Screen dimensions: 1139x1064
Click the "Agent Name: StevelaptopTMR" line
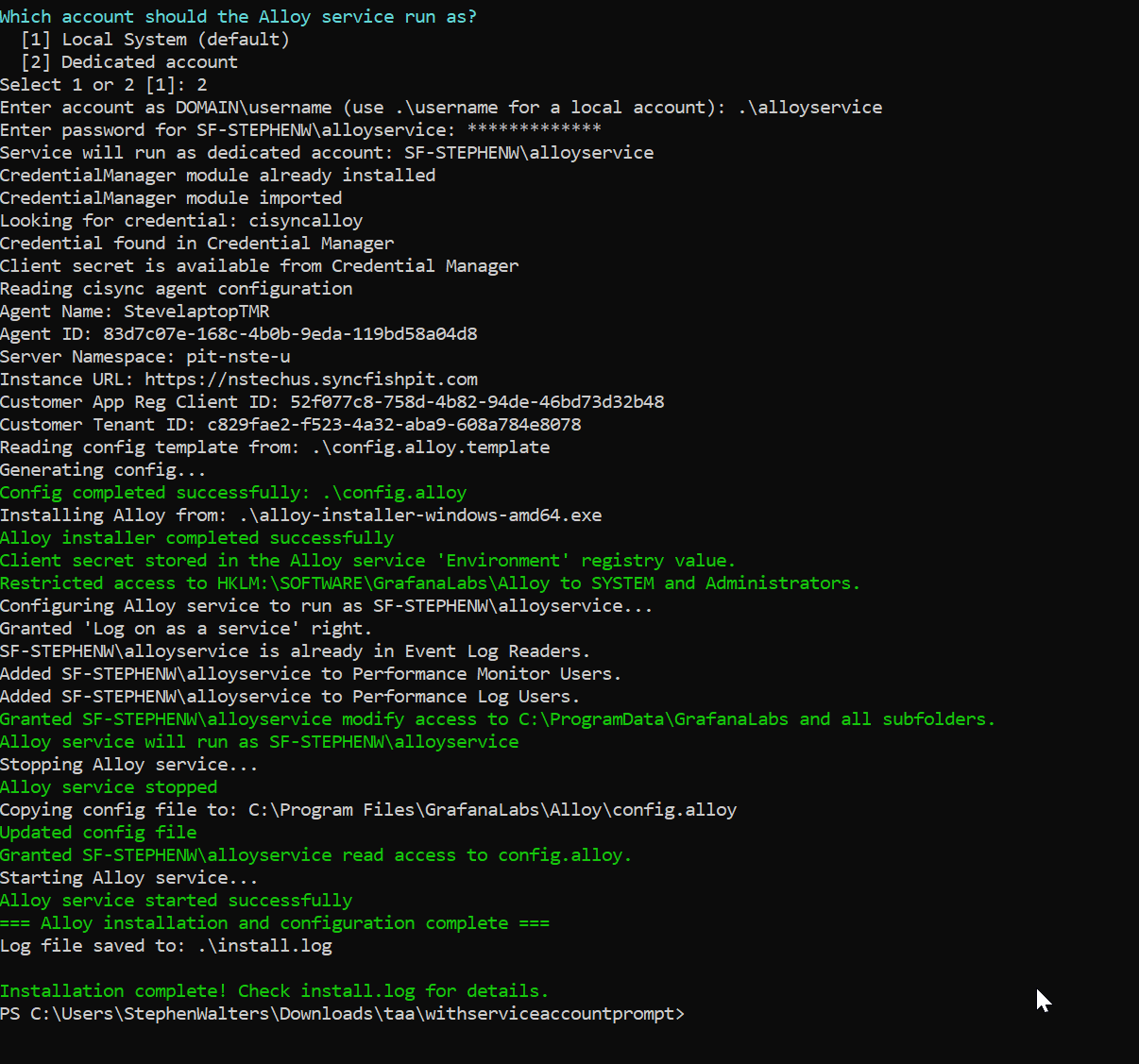(x=135, y=312)
